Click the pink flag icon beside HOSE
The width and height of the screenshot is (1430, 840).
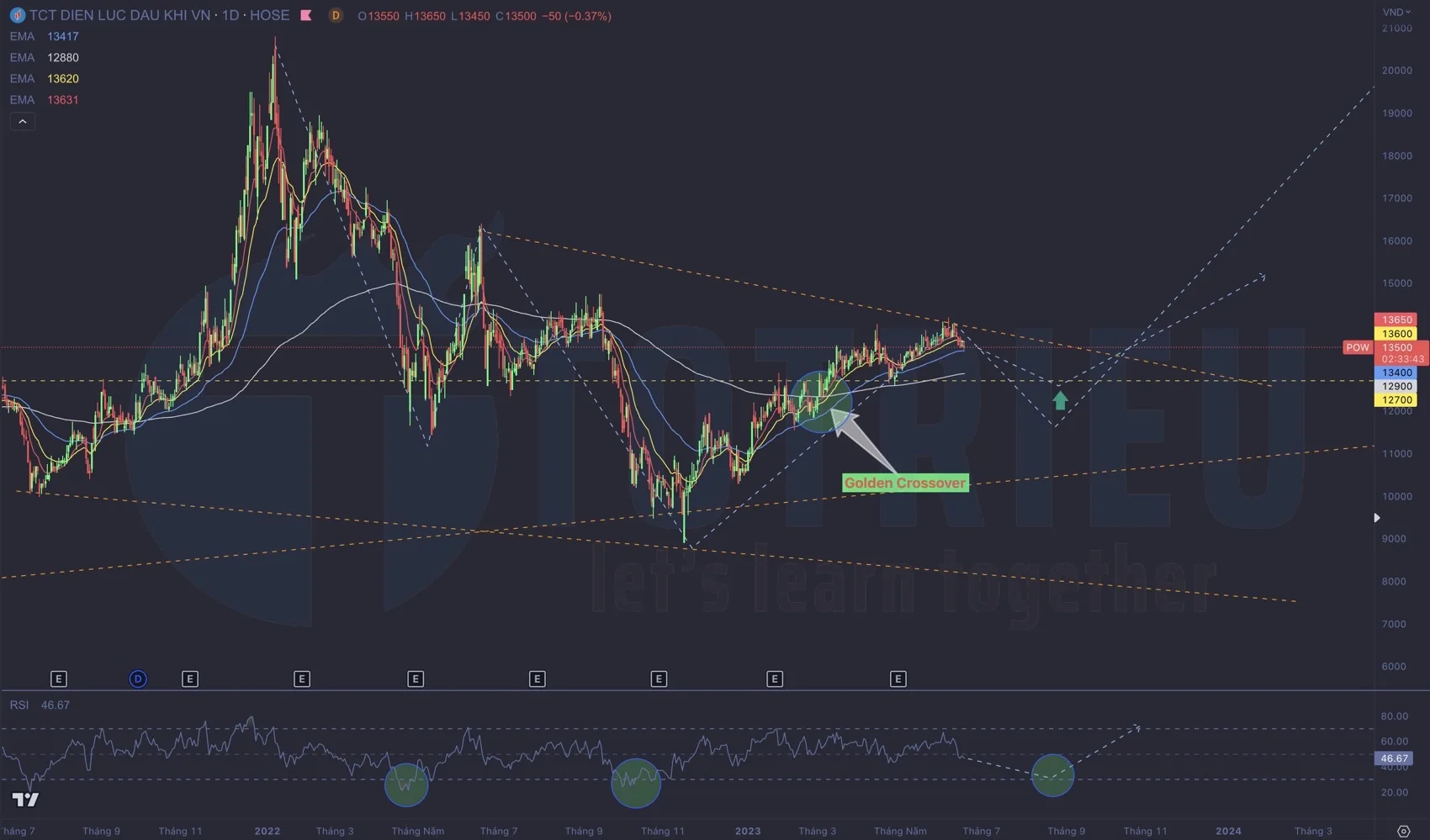306,15
